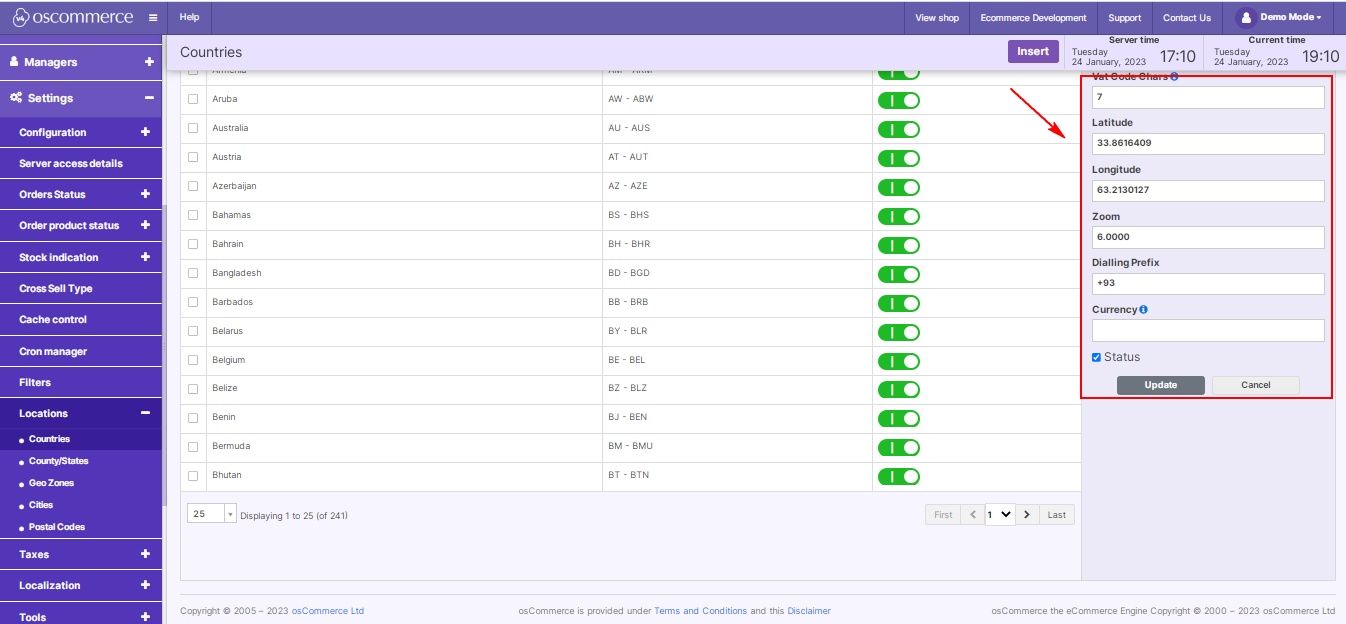Tick the Australia row checkbox
1346x624 pixels.
pos(193,129)
